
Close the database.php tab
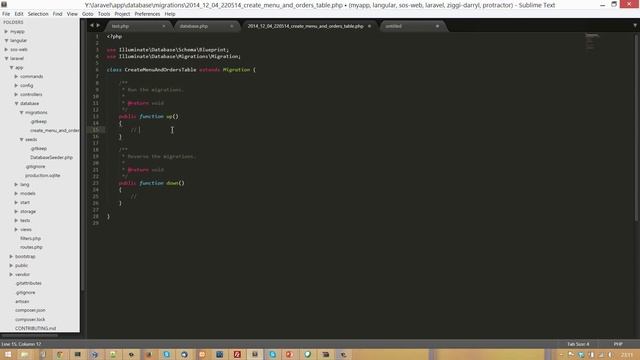pyautogui.click(x=231, y=26)
